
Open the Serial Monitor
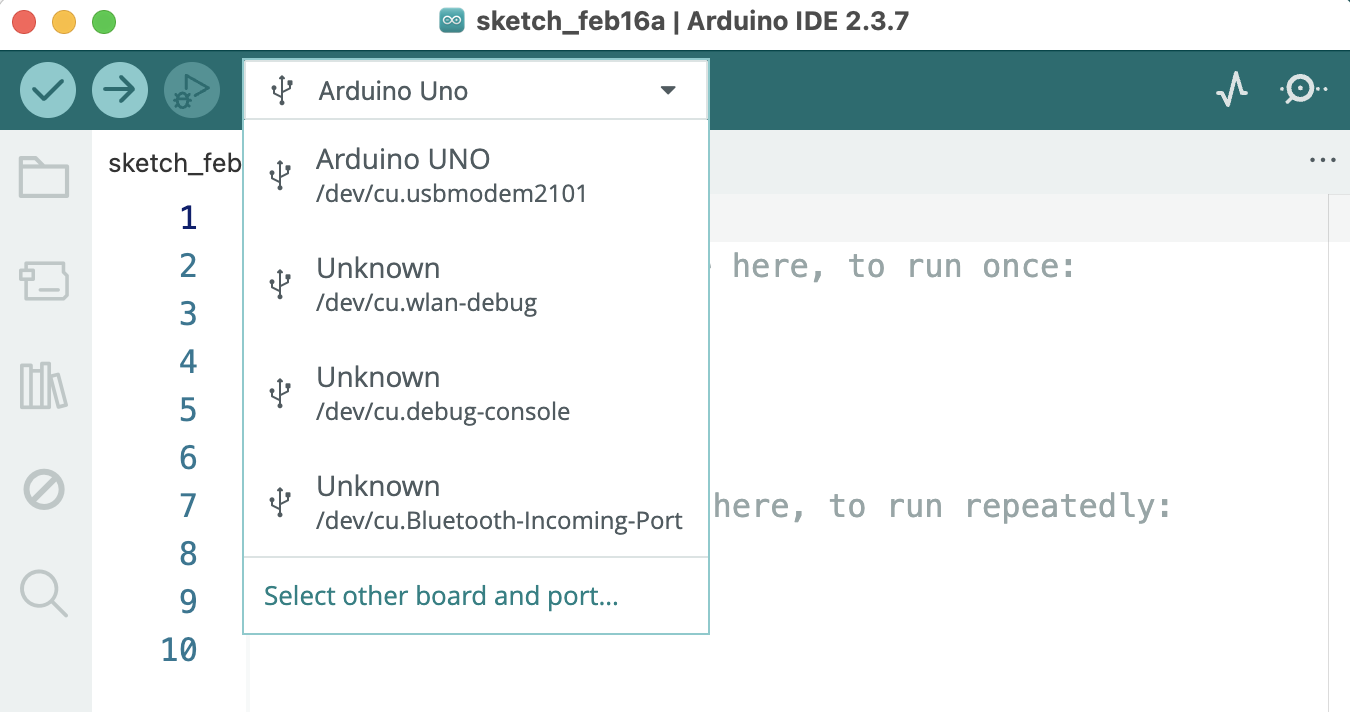click(x=1302, y=91)
